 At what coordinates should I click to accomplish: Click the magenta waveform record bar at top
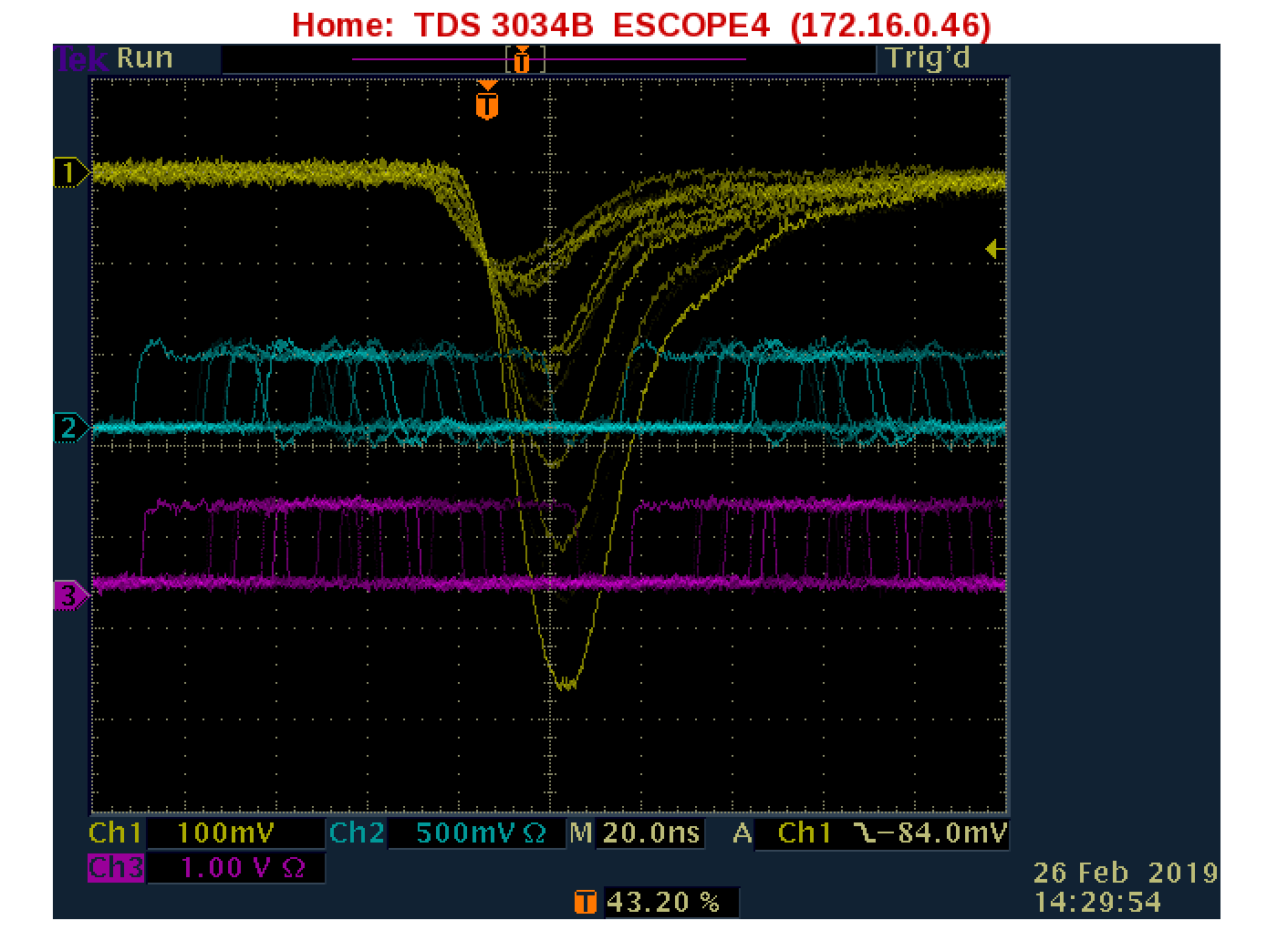point(547,59)
